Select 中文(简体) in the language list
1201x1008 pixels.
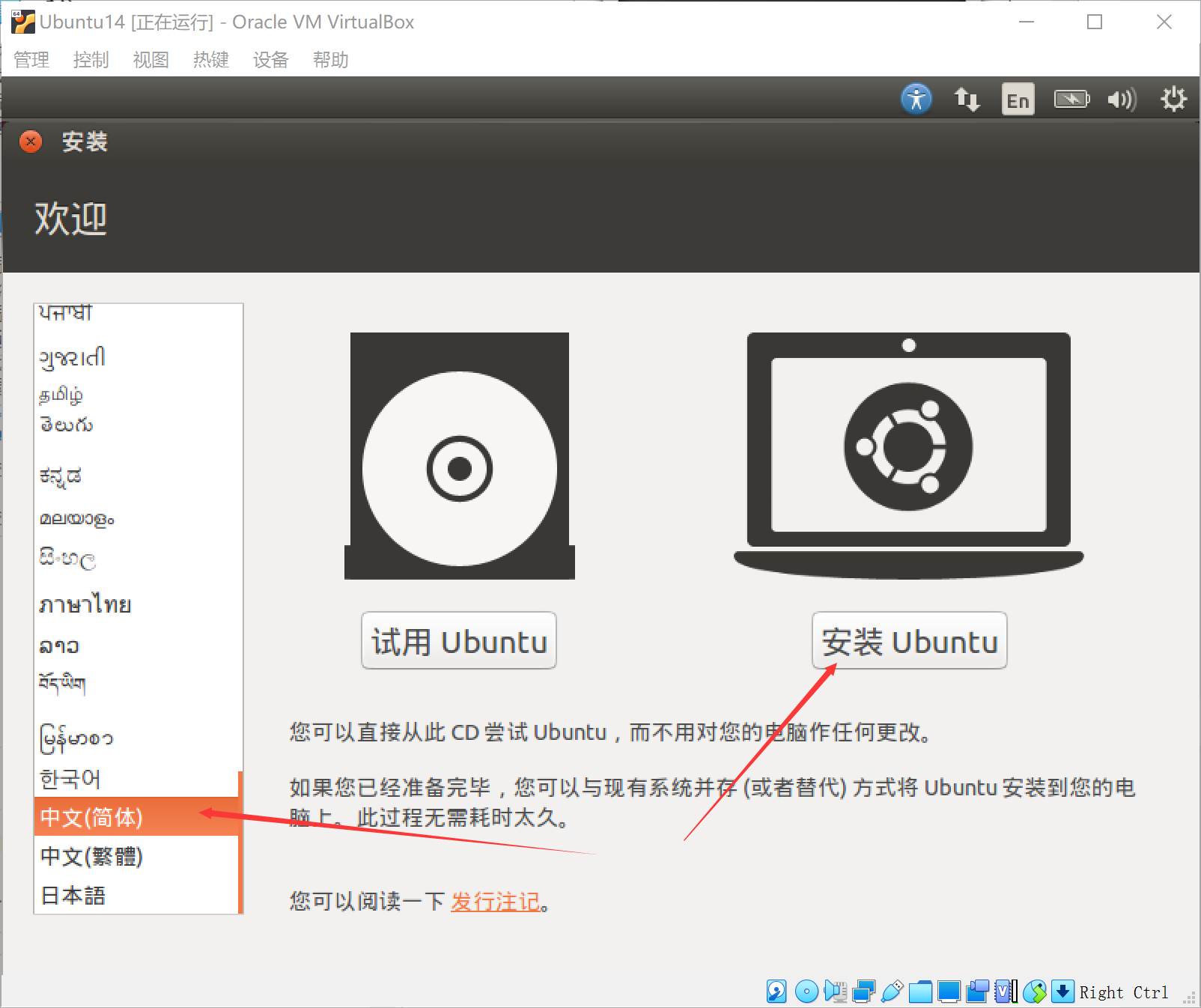point(136,817)
